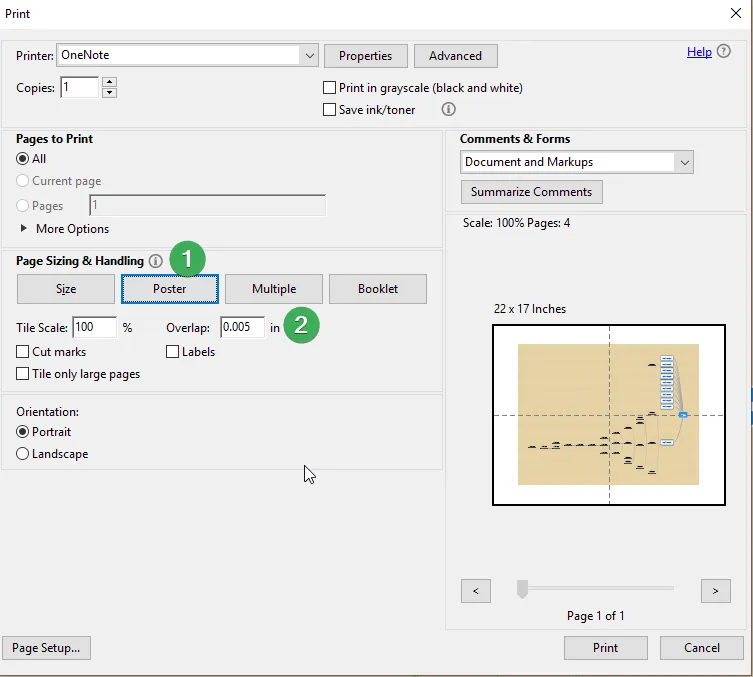The width and height of the screenshot is (753, 677).
Task: Open the Page Setup dialog
Action: coord(46,648)
